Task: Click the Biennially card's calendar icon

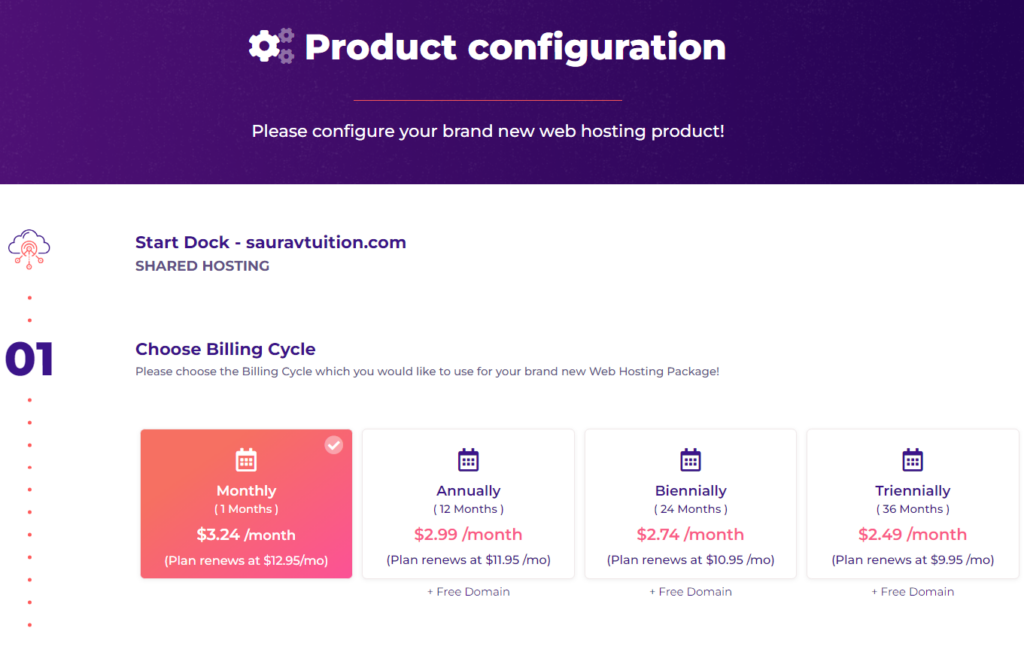Action: click(x=690, y=460)
